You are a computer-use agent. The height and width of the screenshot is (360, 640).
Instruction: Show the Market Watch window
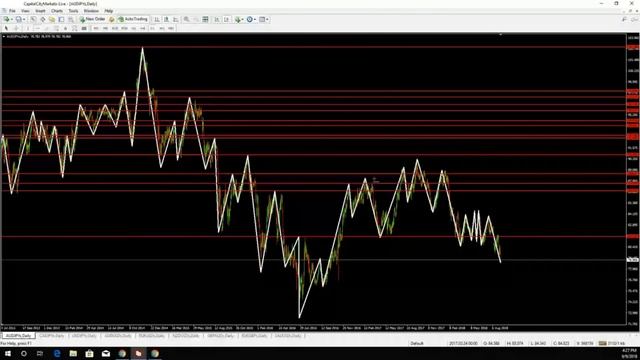coord(33,19)
